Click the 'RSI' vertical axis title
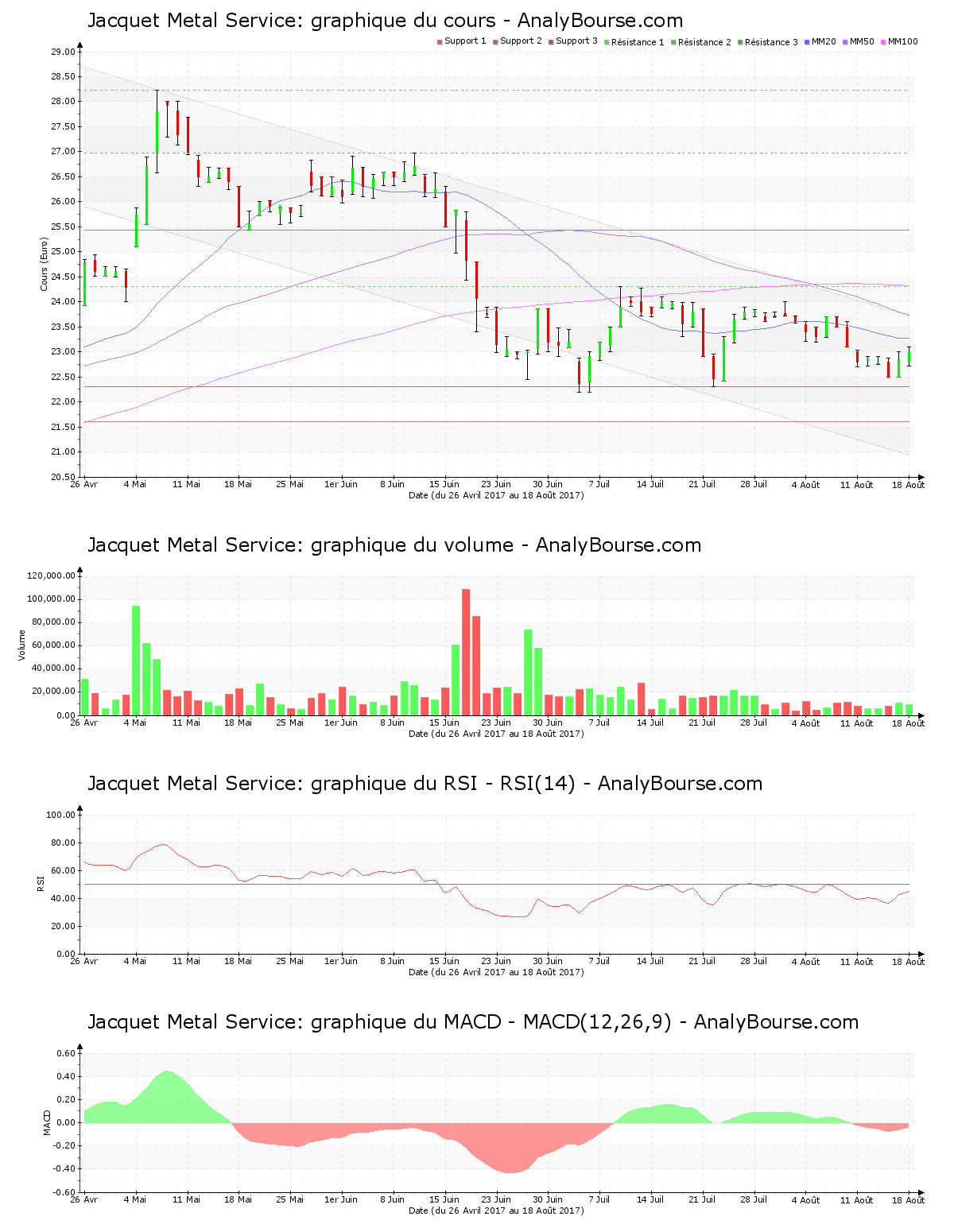The width and height of the screenshot is (954, 1232). tap(41, 883)
